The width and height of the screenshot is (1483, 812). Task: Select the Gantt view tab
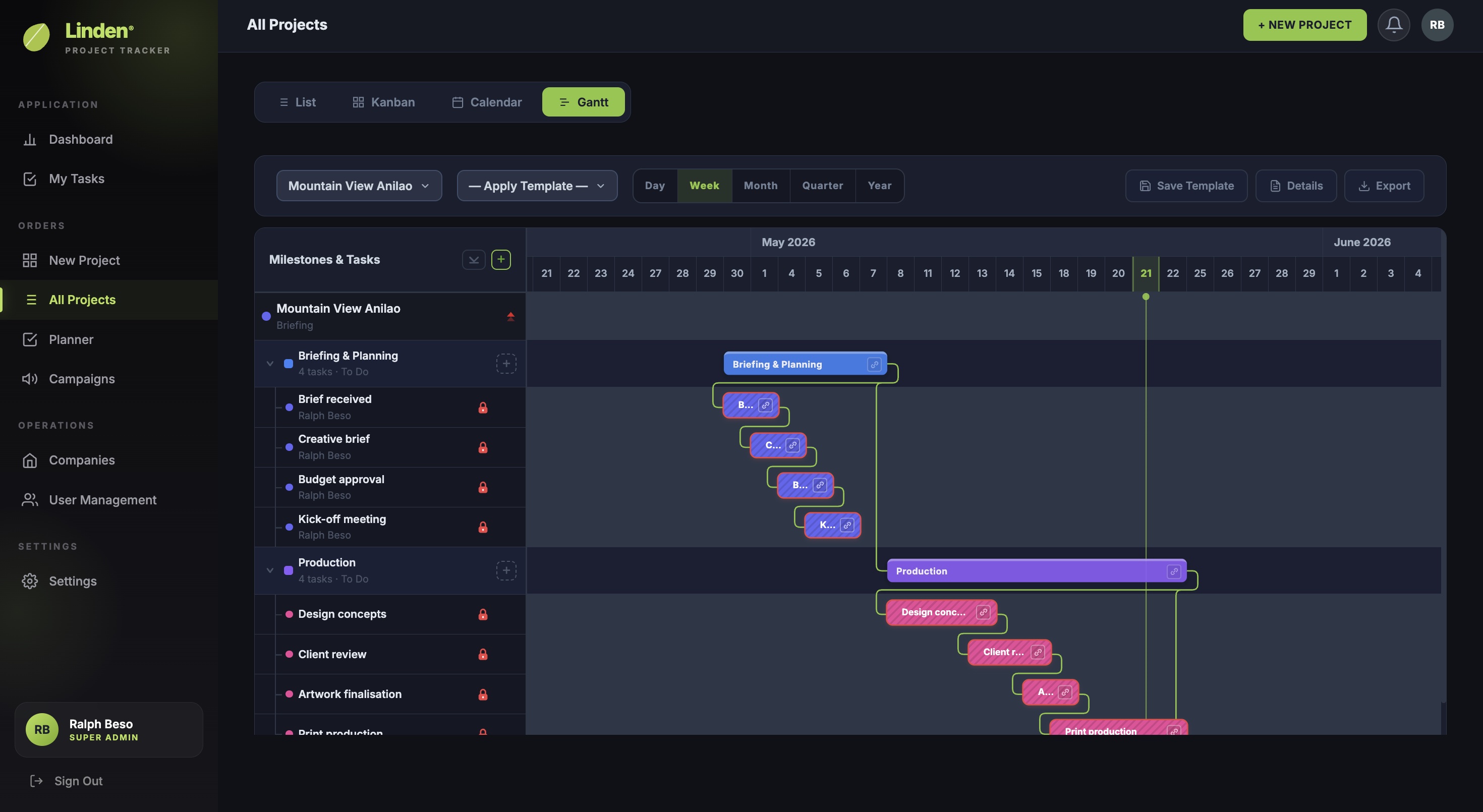[x=583, y=102]
